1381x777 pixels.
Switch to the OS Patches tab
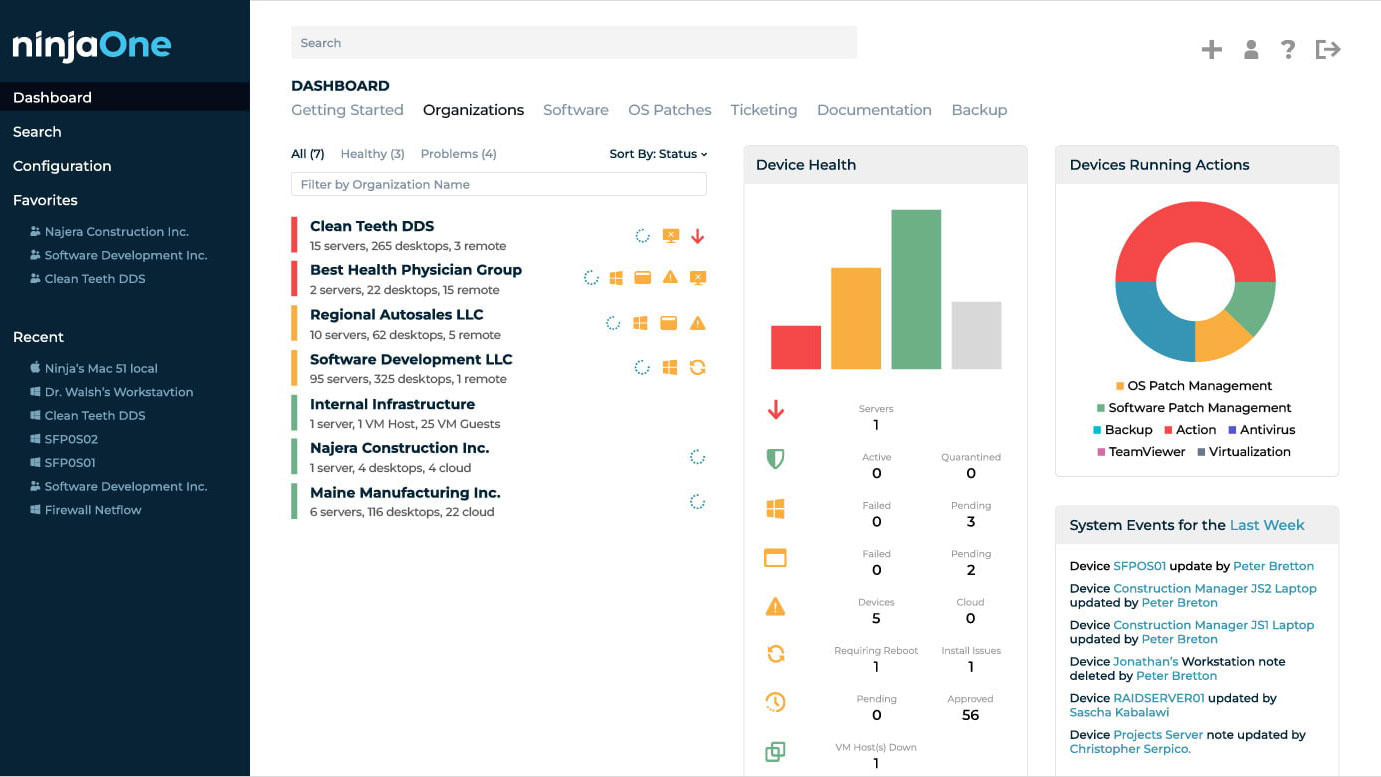click(670, 110)
